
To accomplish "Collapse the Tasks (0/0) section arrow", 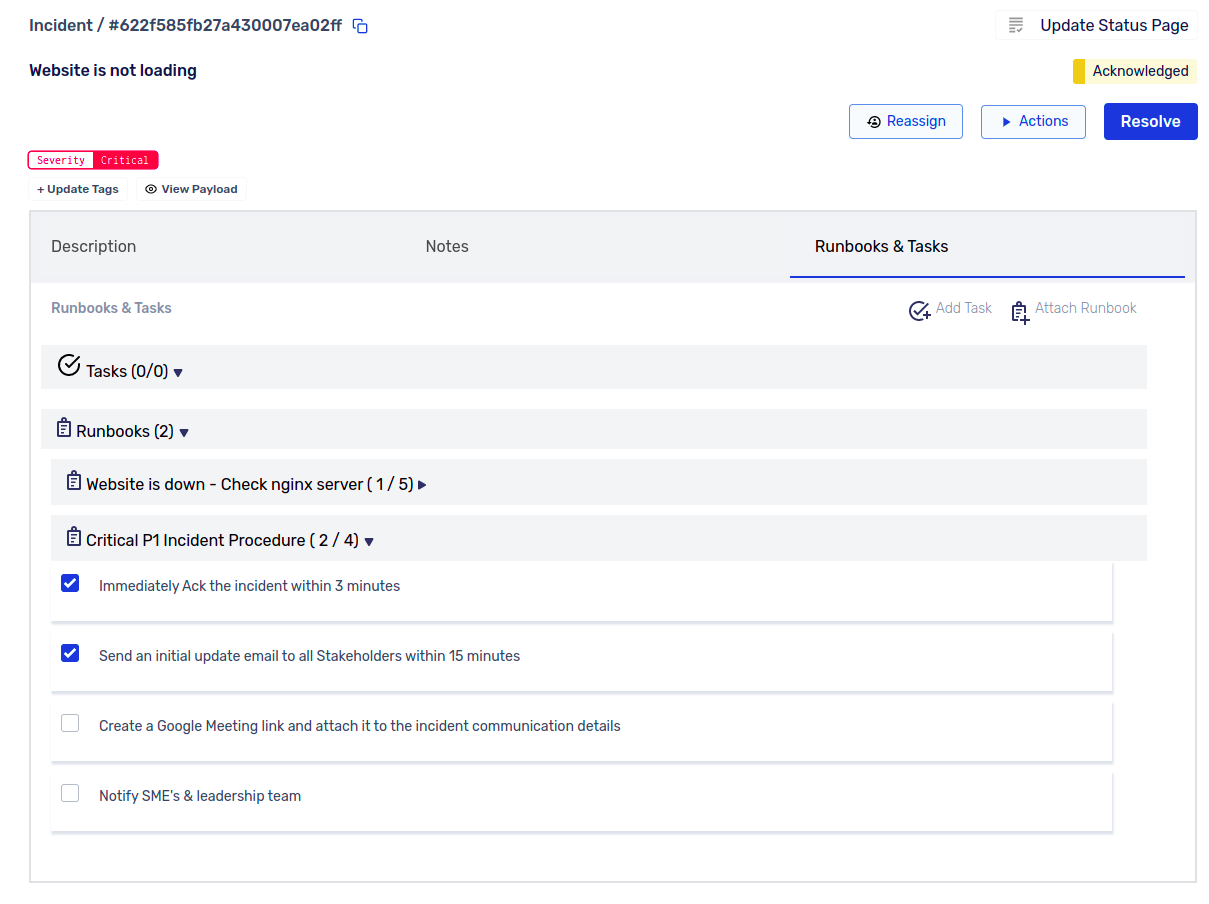I will coord(178,373).
